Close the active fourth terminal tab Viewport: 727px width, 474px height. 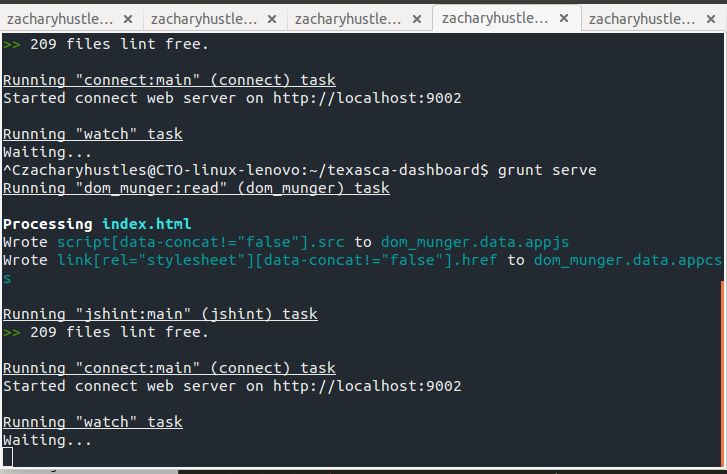point(564,18)
